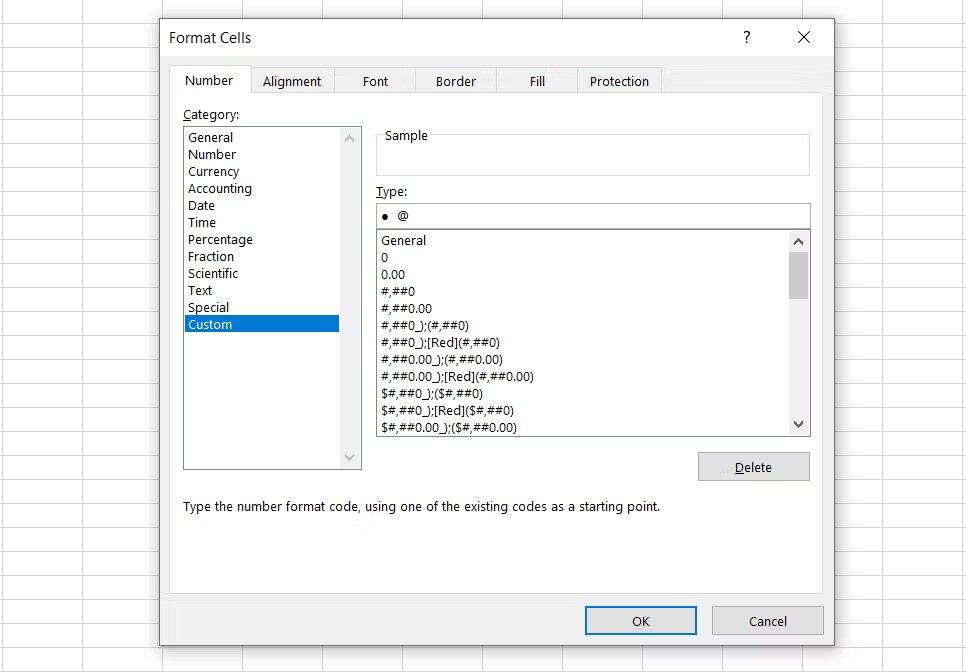Confirm the format with OK

(640, 620)
